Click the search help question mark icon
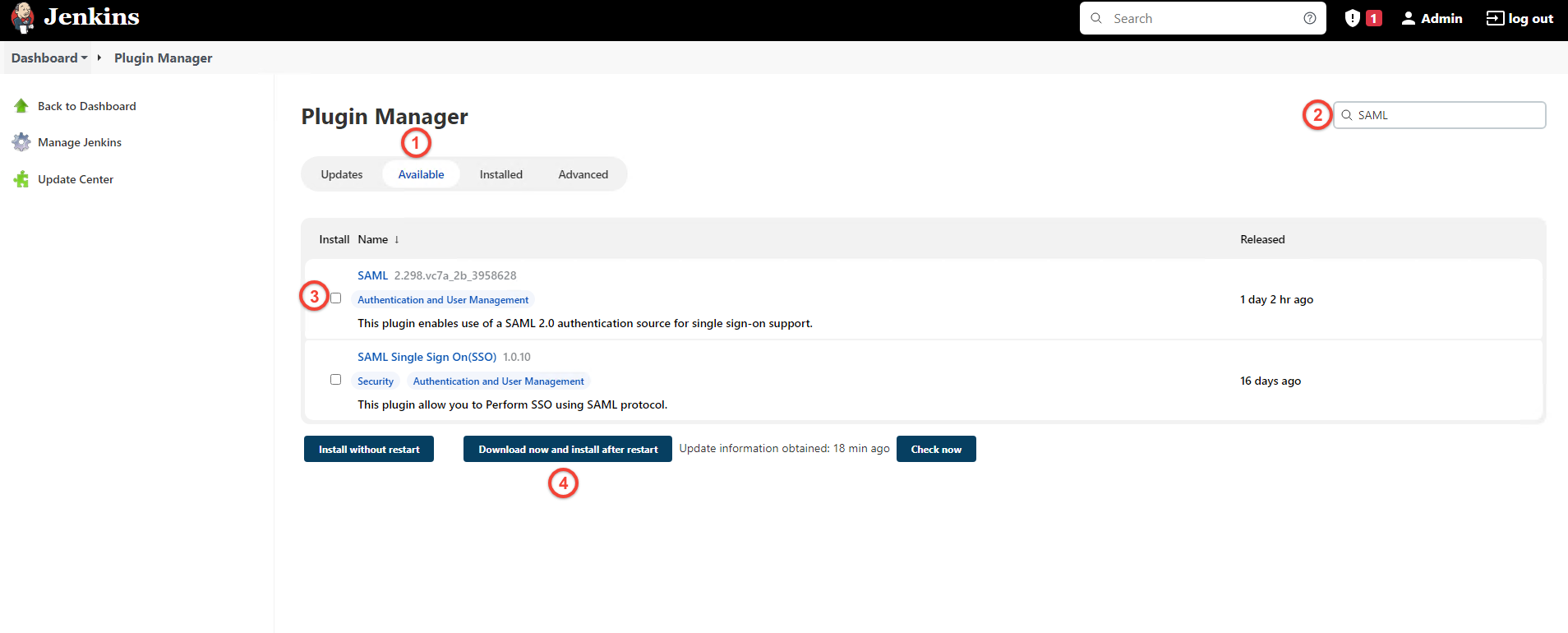 pyautogui.click(x=1309, y=18)
